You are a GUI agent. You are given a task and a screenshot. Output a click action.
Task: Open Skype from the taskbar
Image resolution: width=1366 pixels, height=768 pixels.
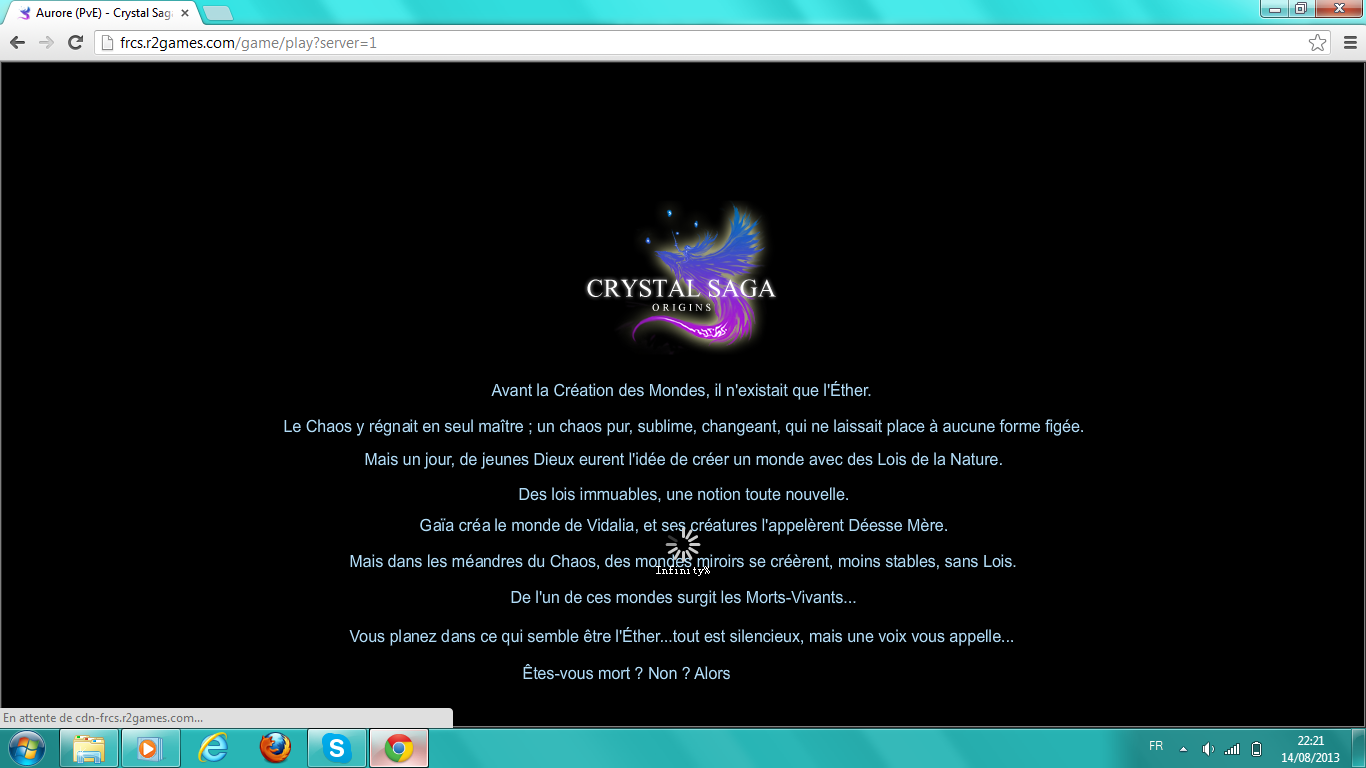[x=337, y=748]
